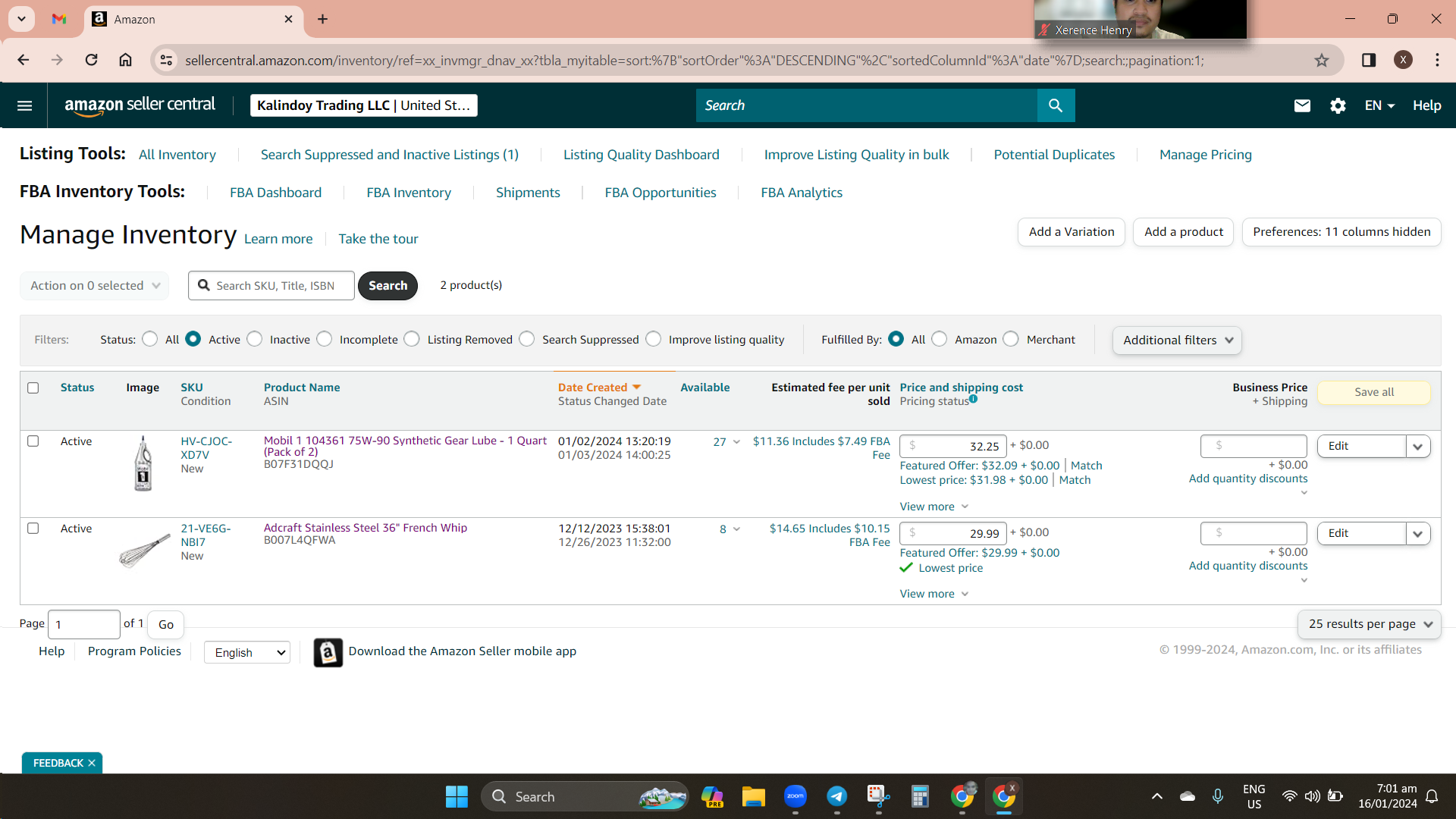The height and width of the screenshot is (819, 1456).
Task: Open the mail messages icon
Action: pyautogui.click(x=1302, y=105)
